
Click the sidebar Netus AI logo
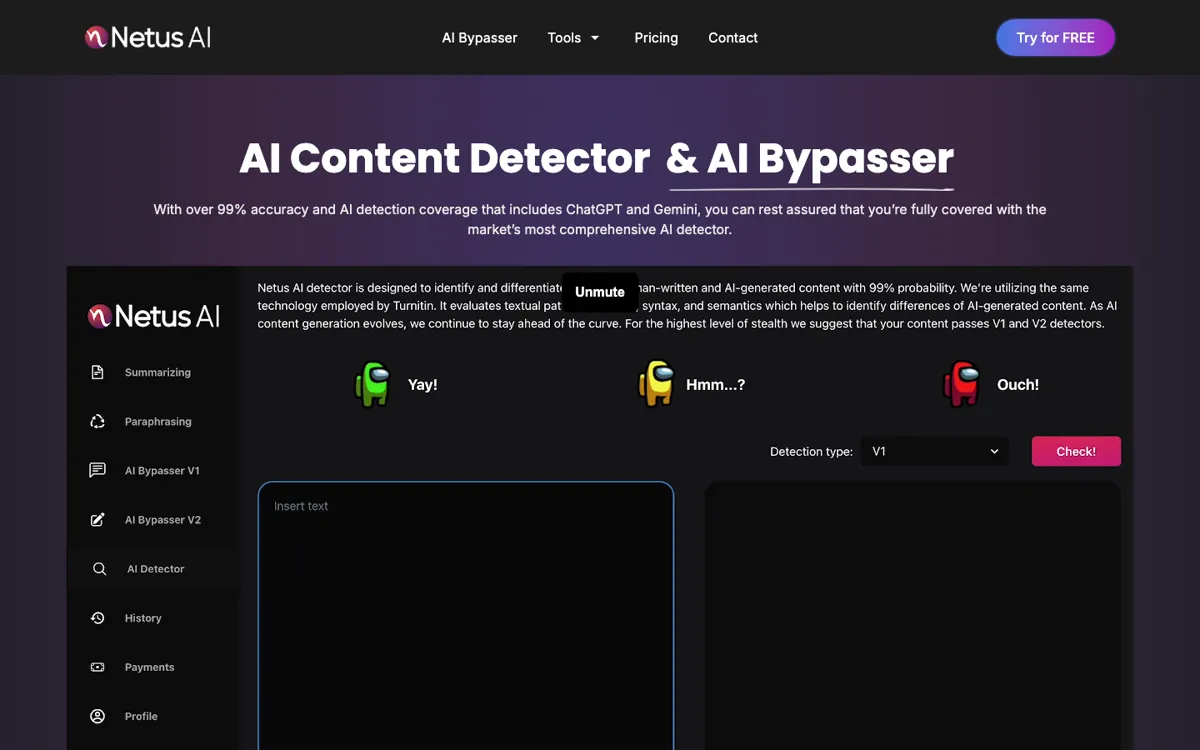tap(154, 317)
